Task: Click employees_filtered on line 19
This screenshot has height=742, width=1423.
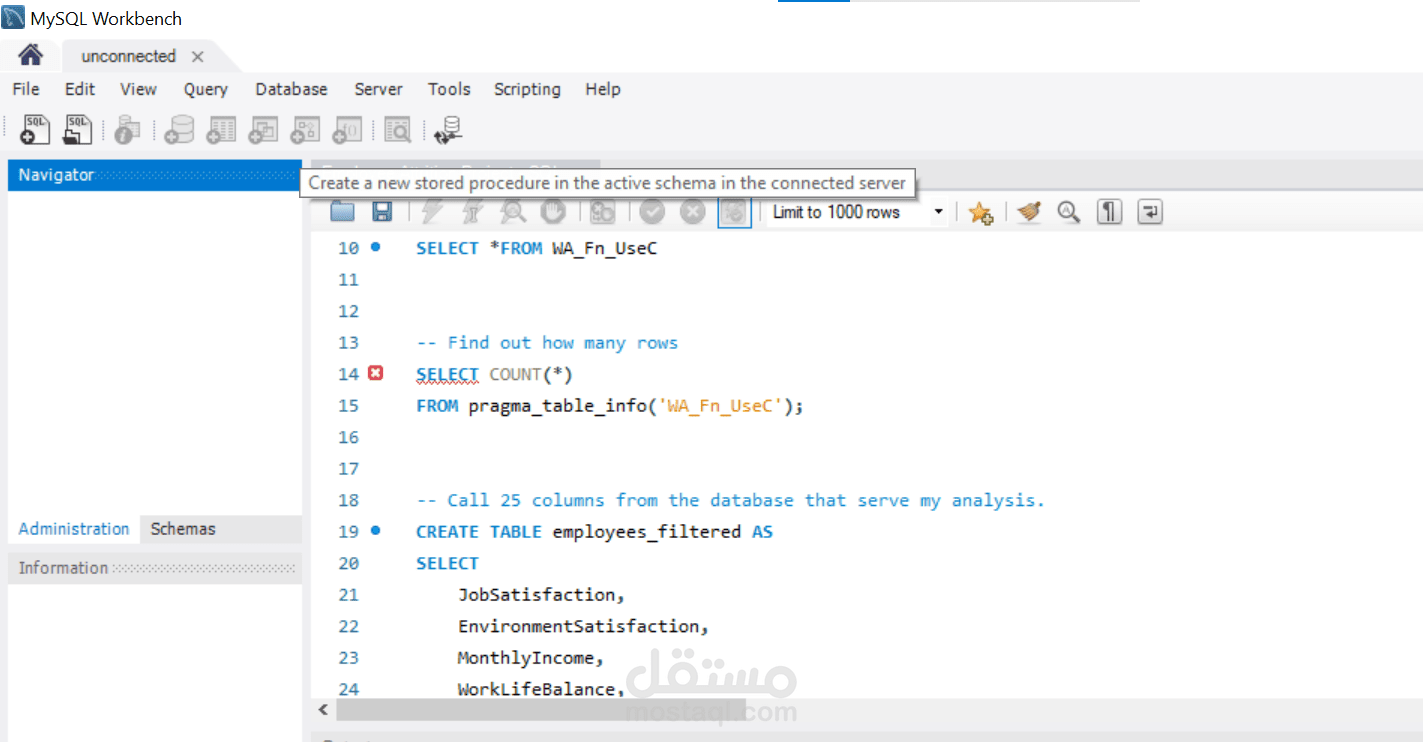Action: (x=647, y=532)
